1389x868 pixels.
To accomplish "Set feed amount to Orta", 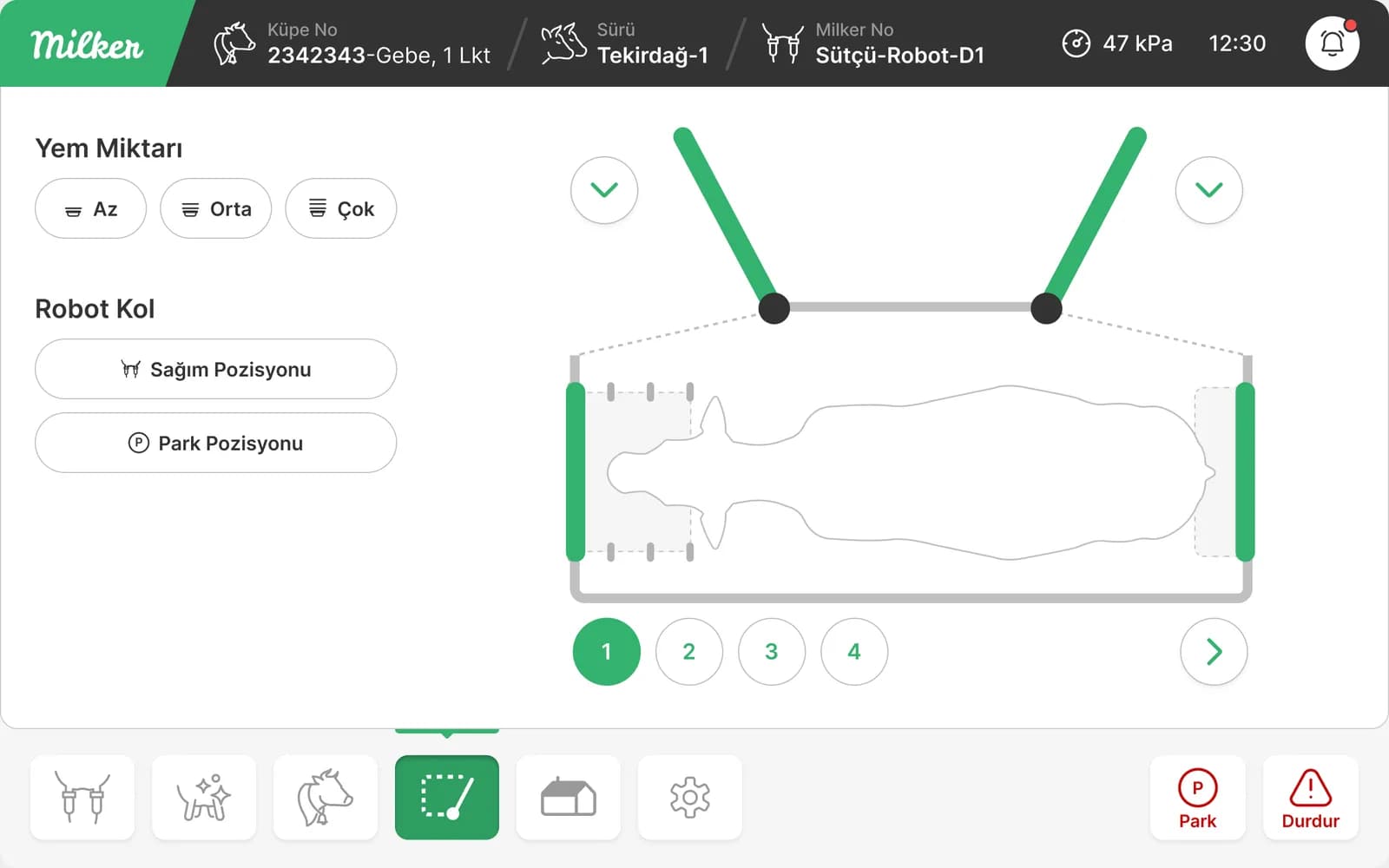I will [x=215, y=208].
